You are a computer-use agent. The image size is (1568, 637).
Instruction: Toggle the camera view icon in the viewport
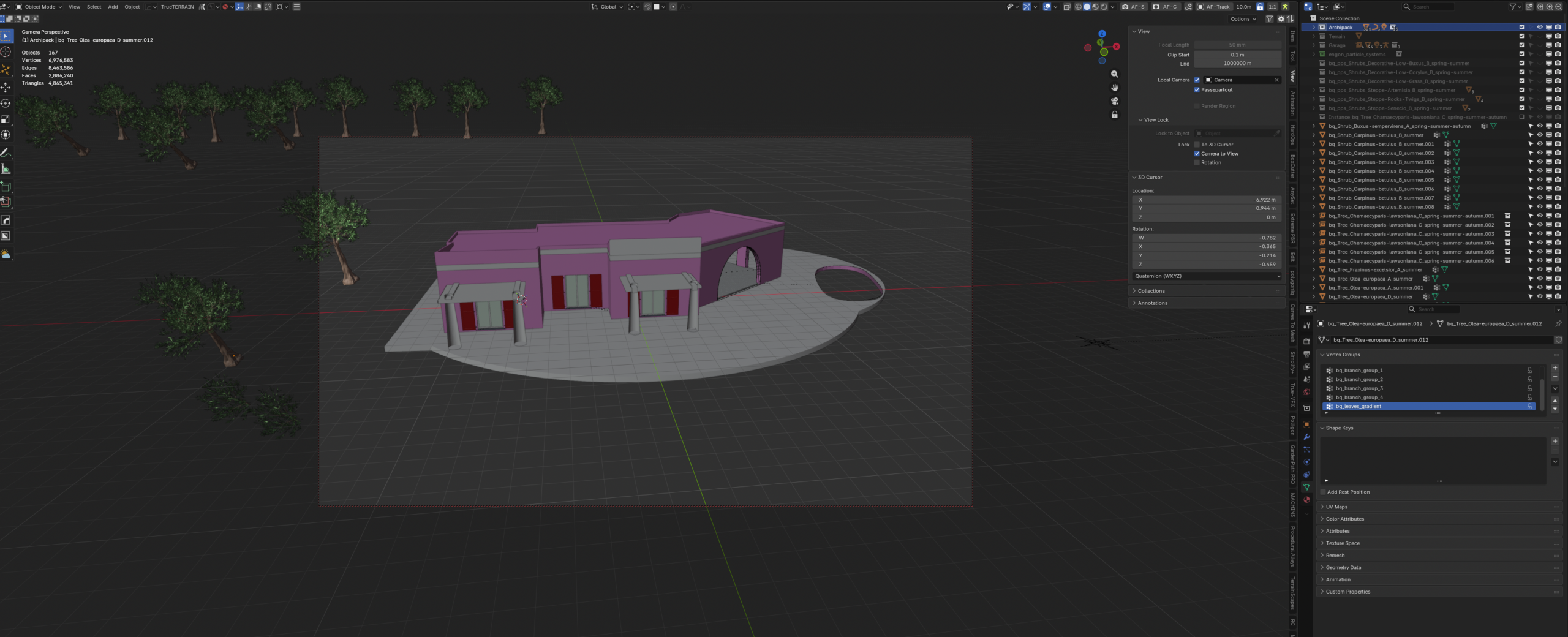(1115, 101)
